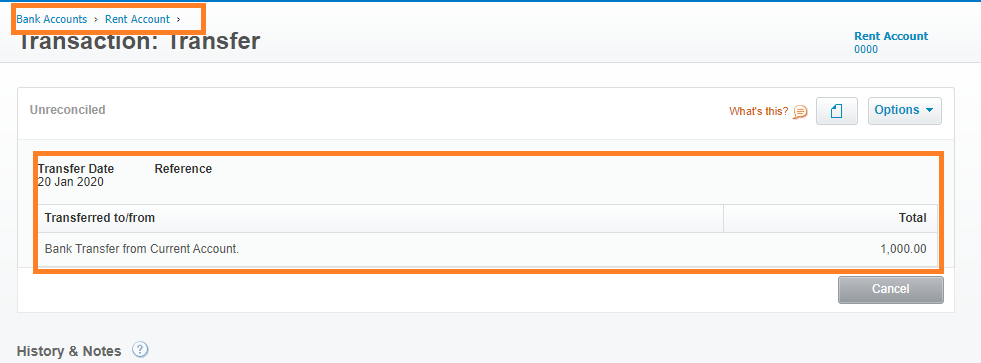Click the Rent Account name at top right
Viewport: 981px width, 363px height.
pos(891,36)
